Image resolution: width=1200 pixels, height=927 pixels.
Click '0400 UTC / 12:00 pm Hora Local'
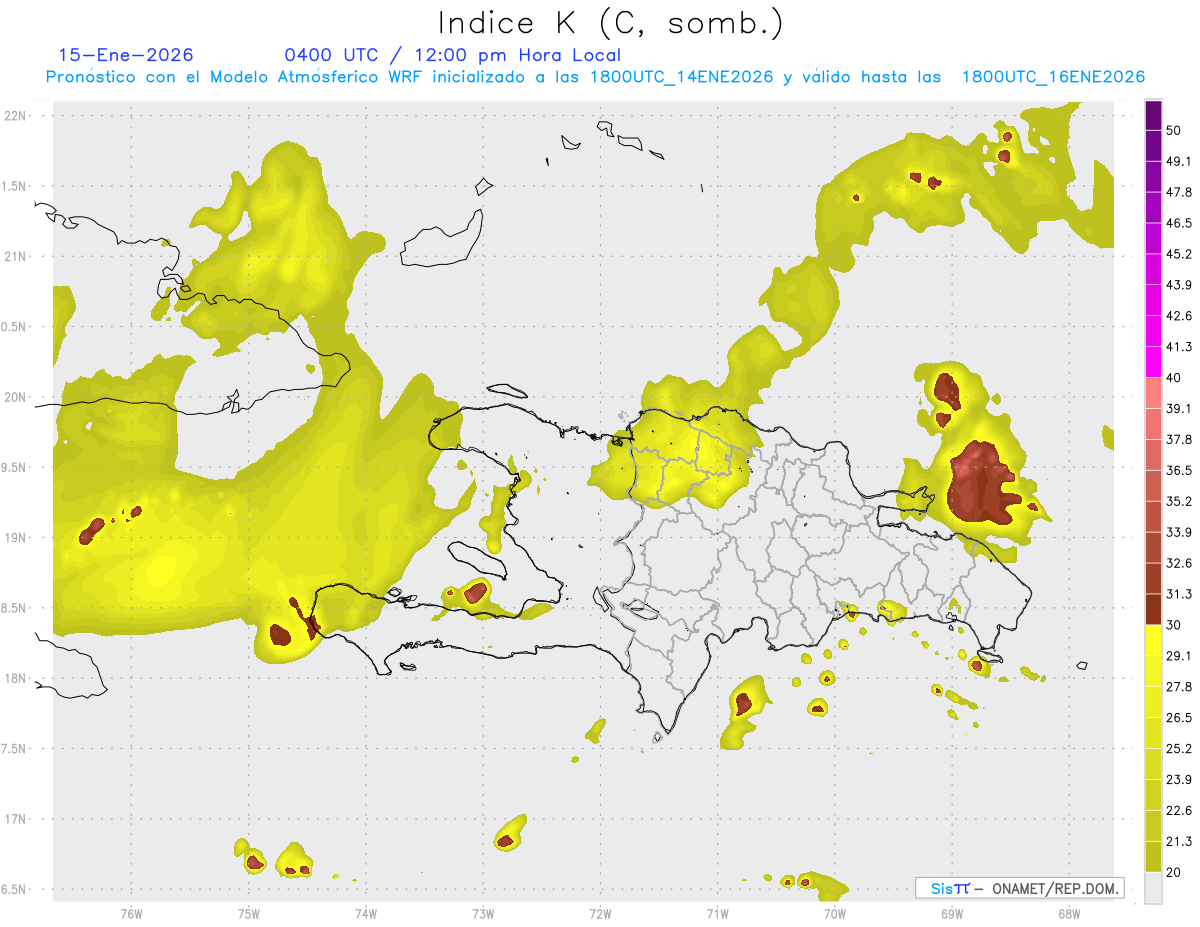click(x=453, y=55)
